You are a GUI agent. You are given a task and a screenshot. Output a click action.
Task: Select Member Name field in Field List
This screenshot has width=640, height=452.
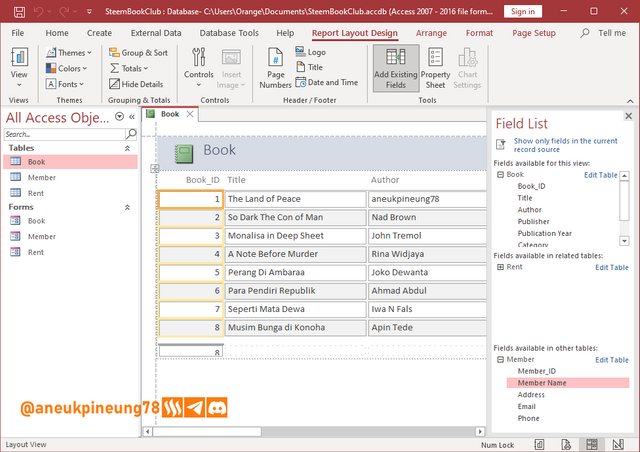[x=568, y=383]
